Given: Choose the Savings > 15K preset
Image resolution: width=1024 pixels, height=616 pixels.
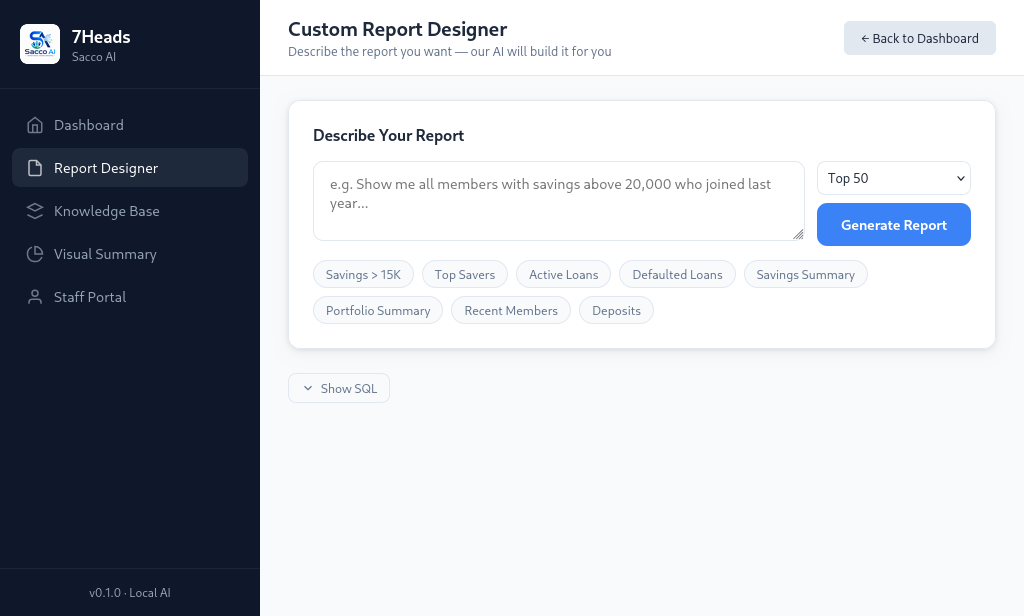Looking at the screenshot, I should 363,274.
